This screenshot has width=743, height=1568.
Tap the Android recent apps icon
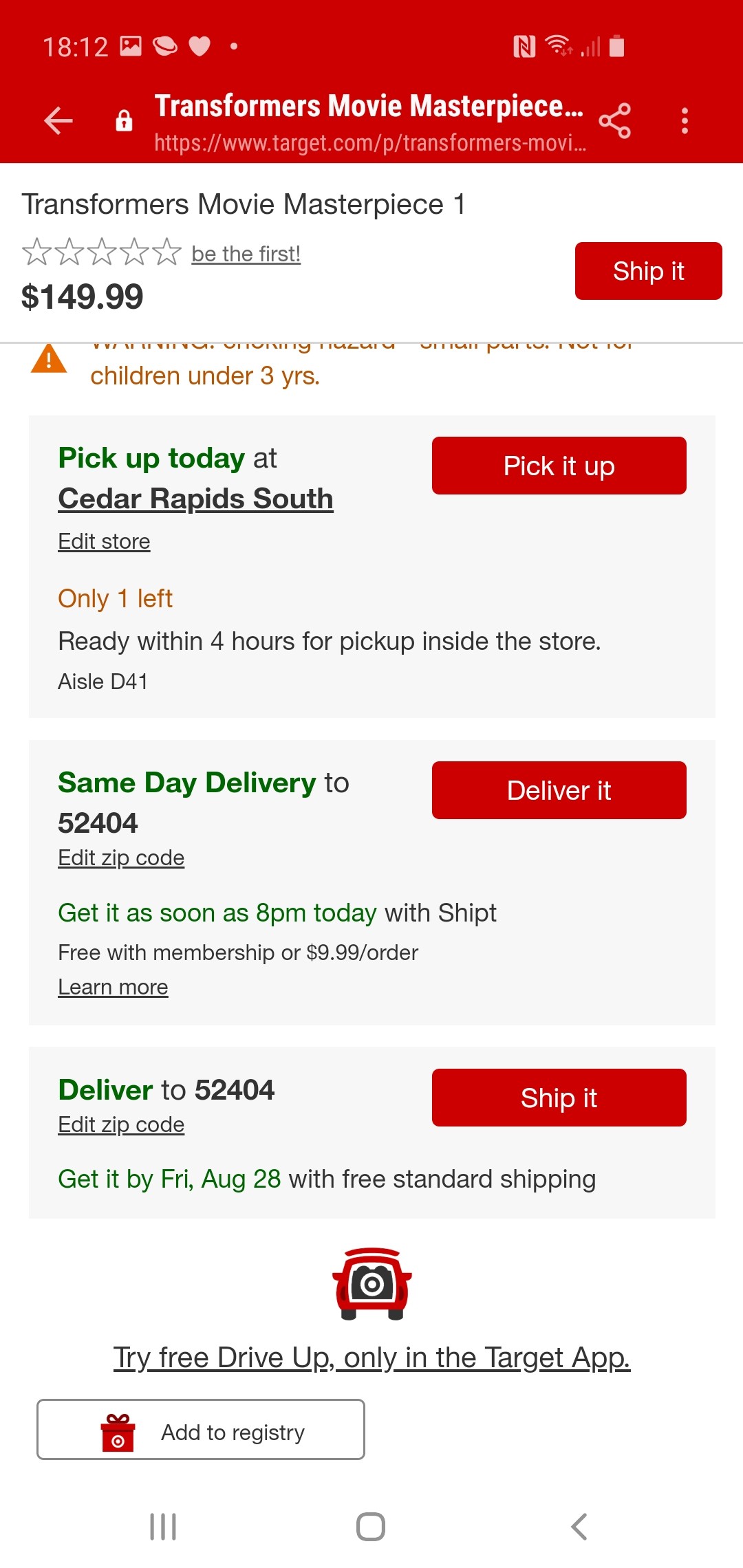[x=163, y=1527]
